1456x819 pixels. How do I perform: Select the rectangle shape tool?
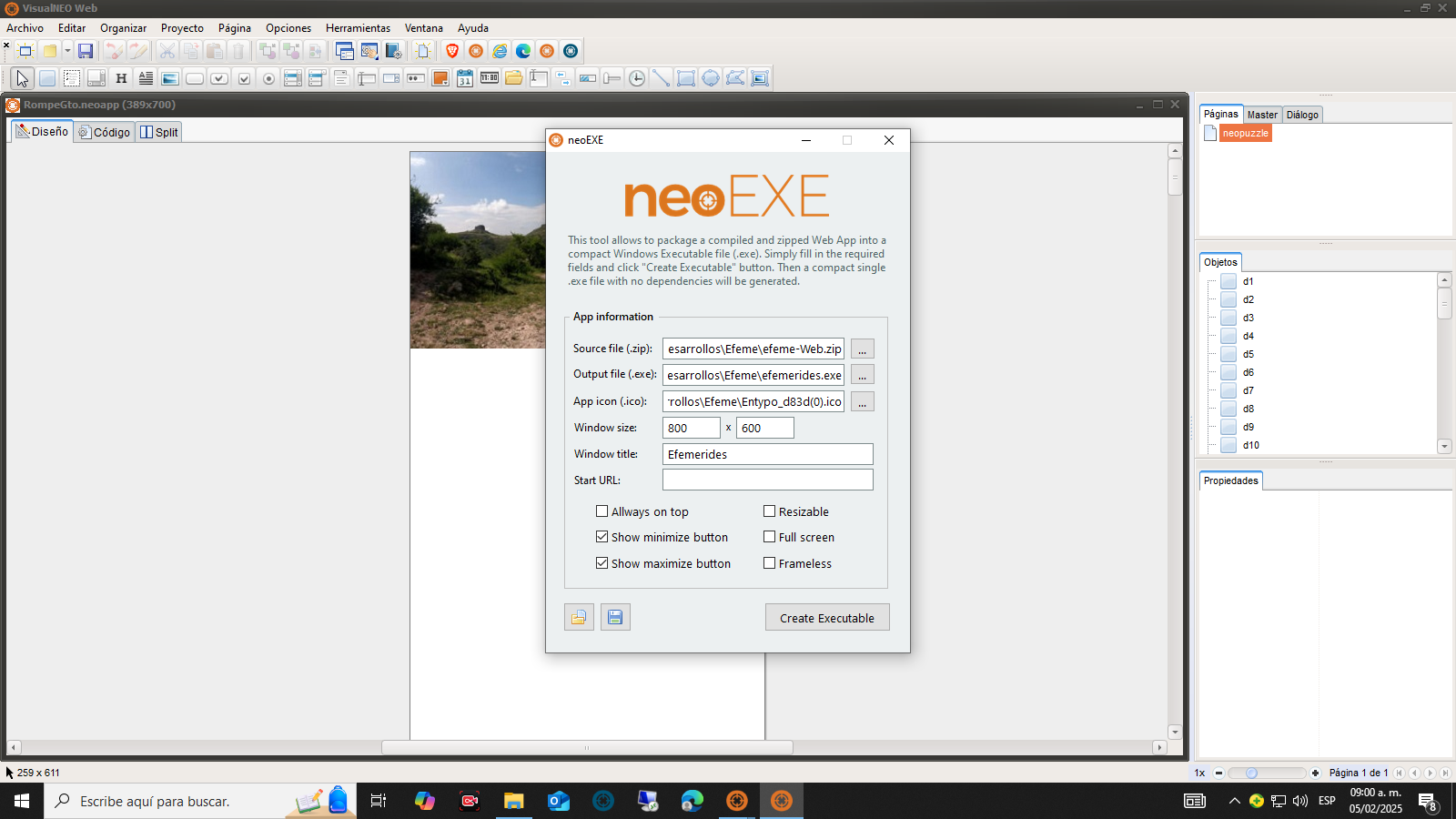pyautogui.click(x=686, y=78)
